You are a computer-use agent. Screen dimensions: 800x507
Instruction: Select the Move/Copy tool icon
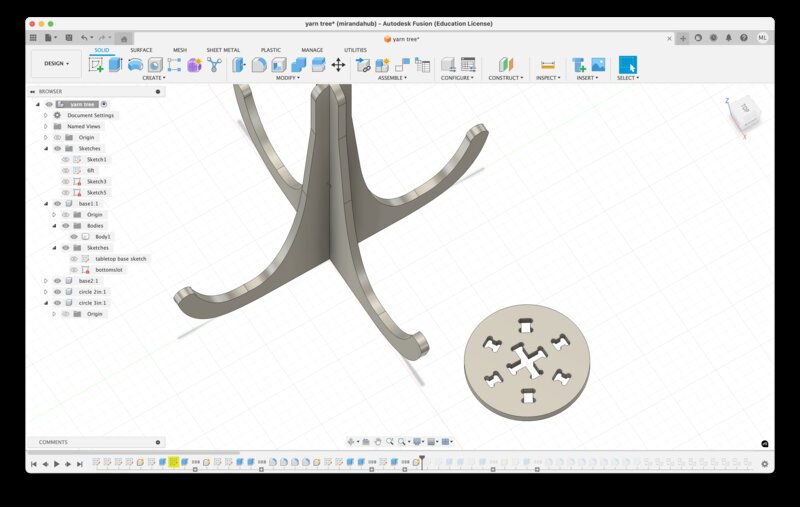338,64
